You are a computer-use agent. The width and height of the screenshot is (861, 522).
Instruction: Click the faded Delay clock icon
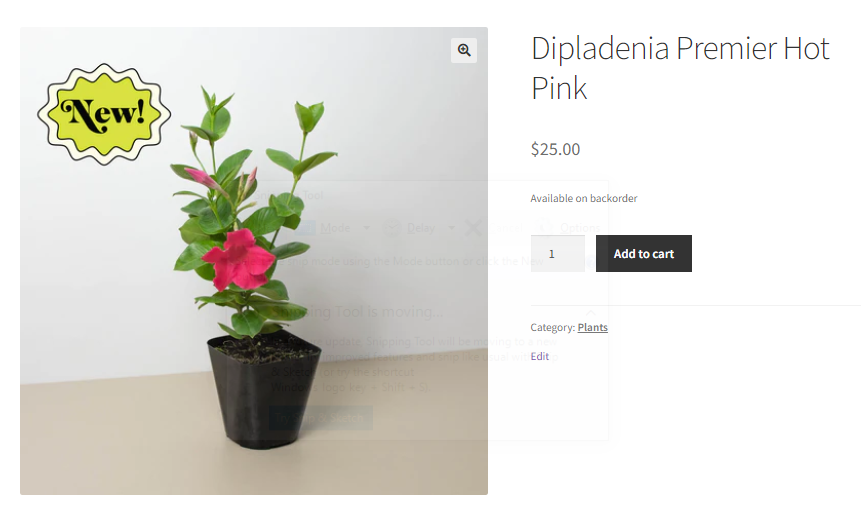(x=392, y=228)
